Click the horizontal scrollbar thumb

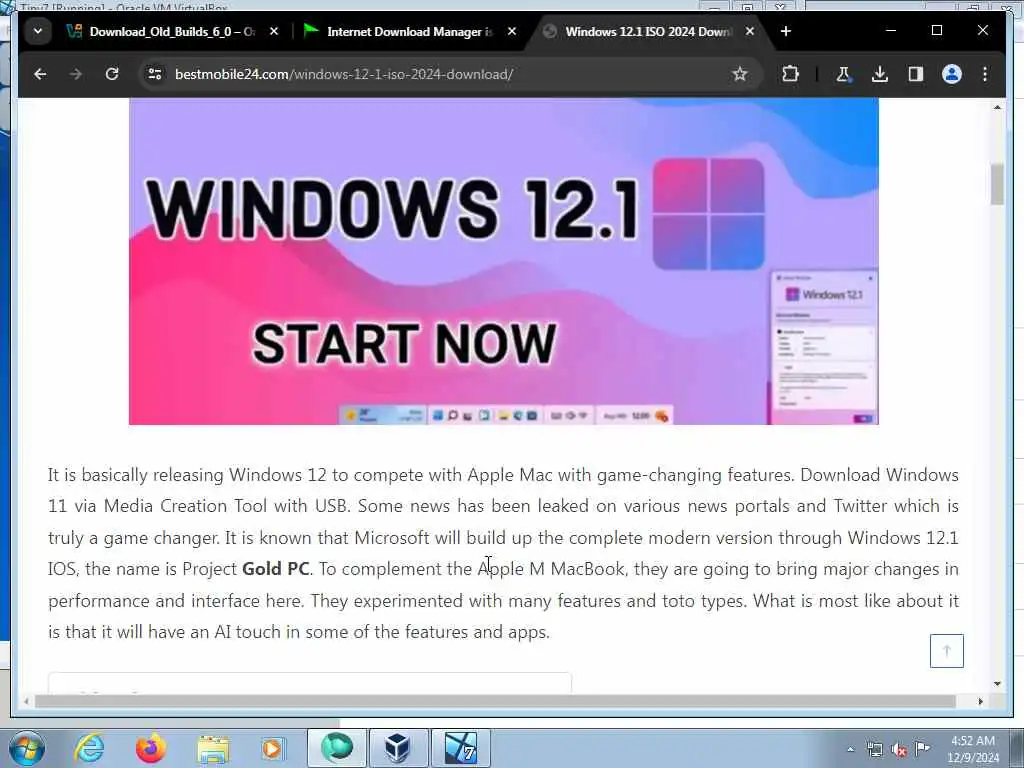495,701
